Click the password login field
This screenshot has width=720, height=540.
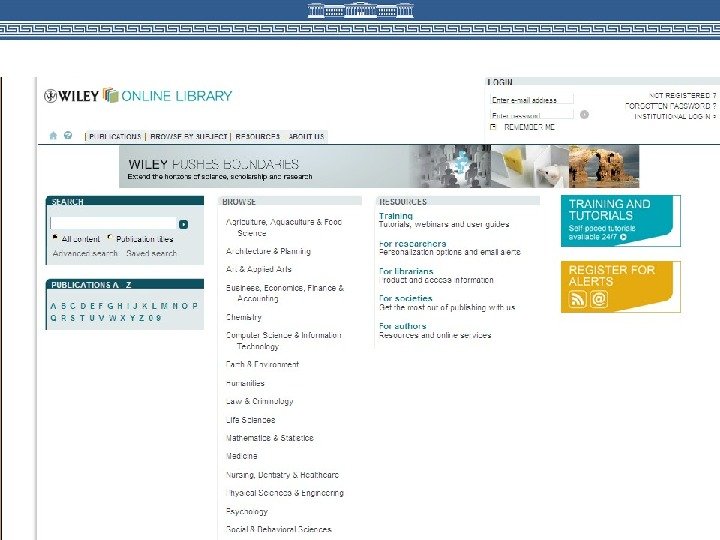(x=532, y=115)
